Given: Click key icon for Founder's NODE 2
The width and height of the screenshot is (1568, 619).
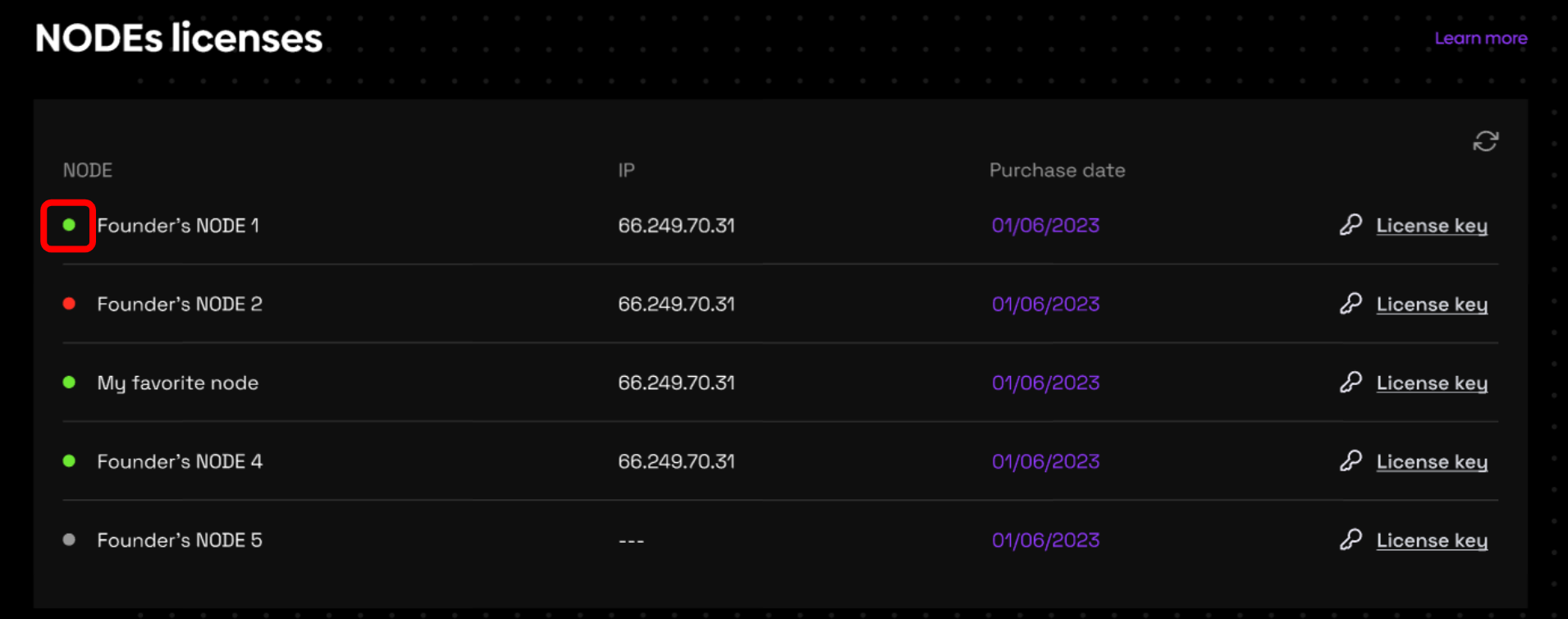Looking at the screenshot, I should coord(1351,304).
